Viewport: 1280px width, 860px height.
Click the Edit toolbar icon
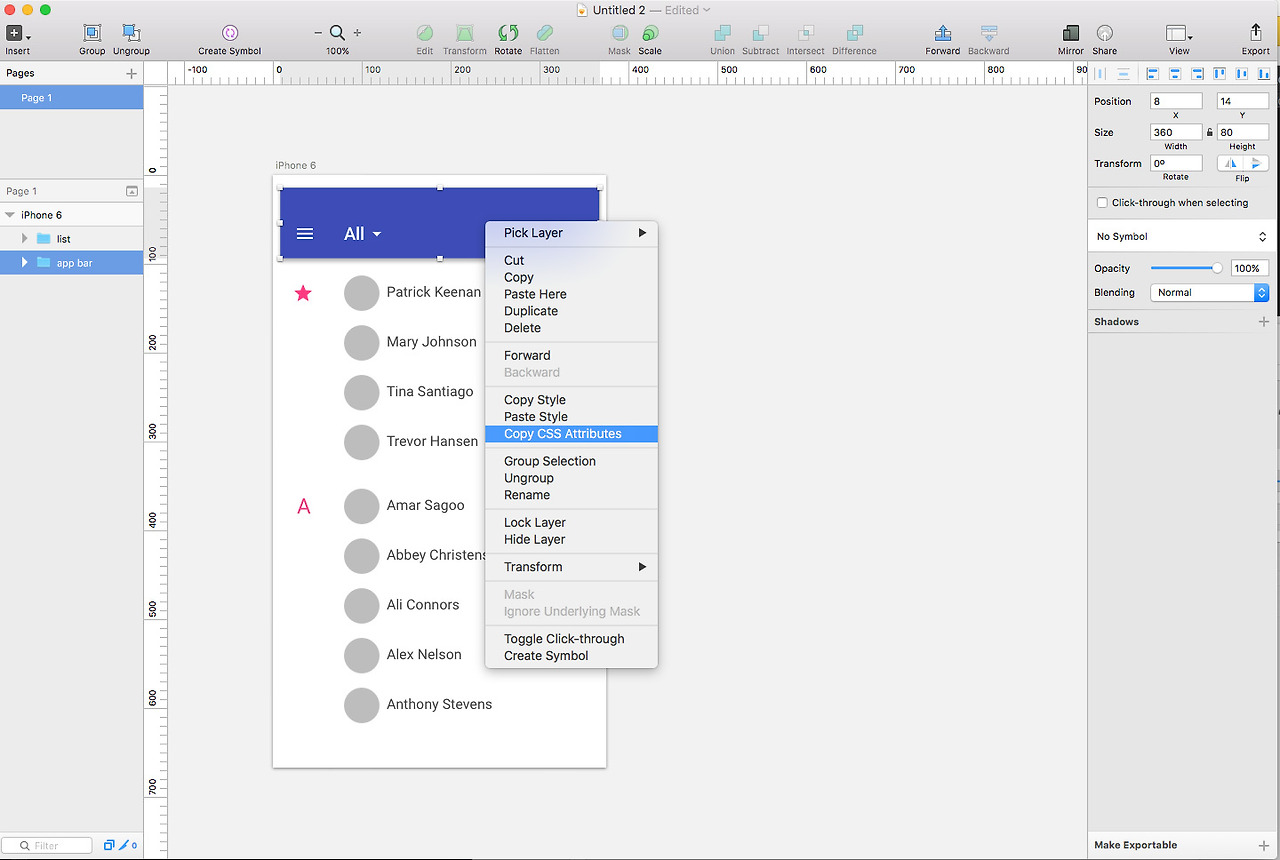pos(425,33)
